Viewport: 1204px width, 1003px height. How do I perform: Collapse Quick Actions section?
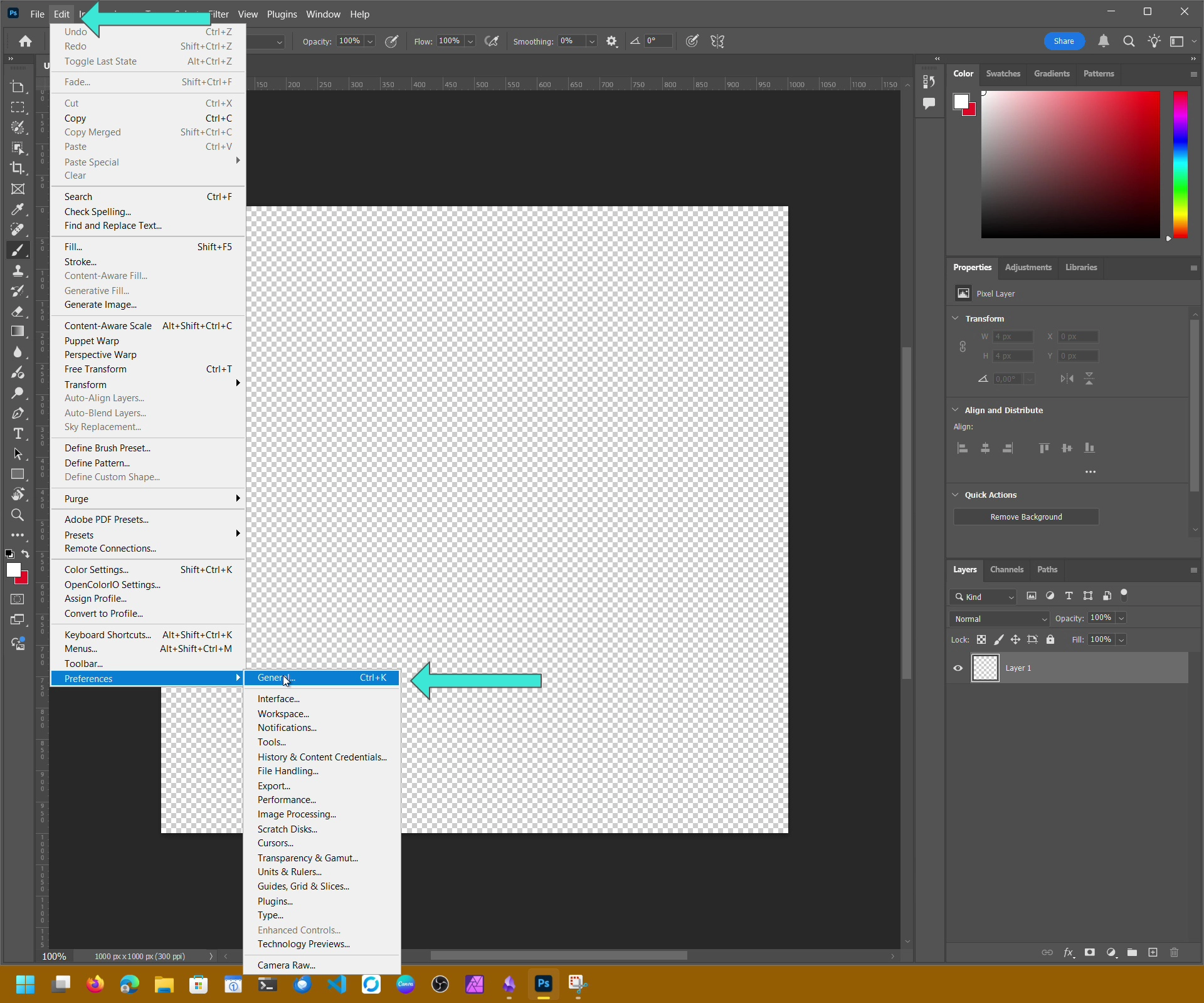tap(955, 495)
